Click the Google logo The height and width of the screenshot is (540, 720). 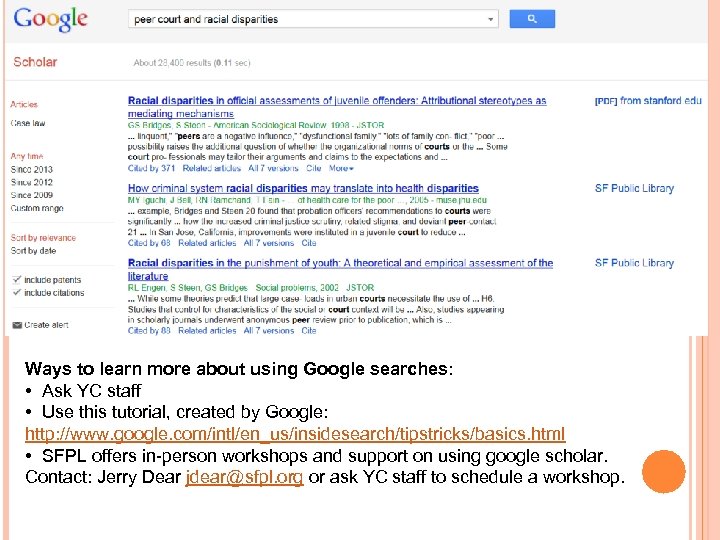(x=51, y=20)
